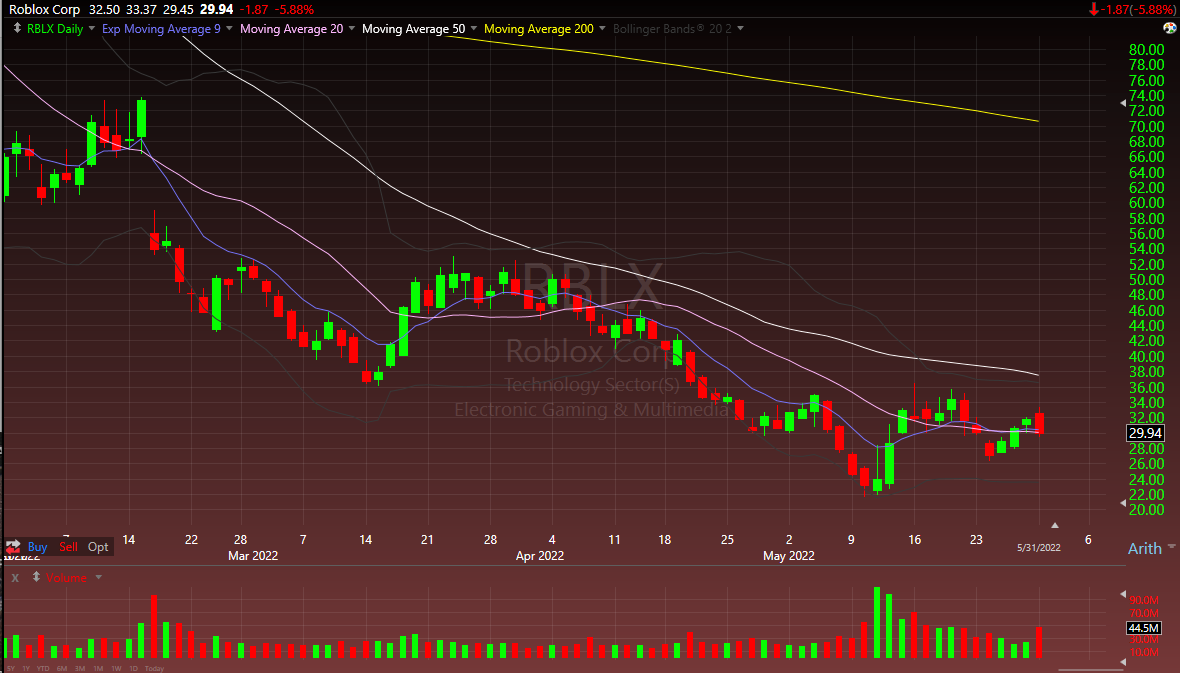This screenshot has height=673, width=1180.
Task: Select the YTD time range
Action: tap(43, 668)
